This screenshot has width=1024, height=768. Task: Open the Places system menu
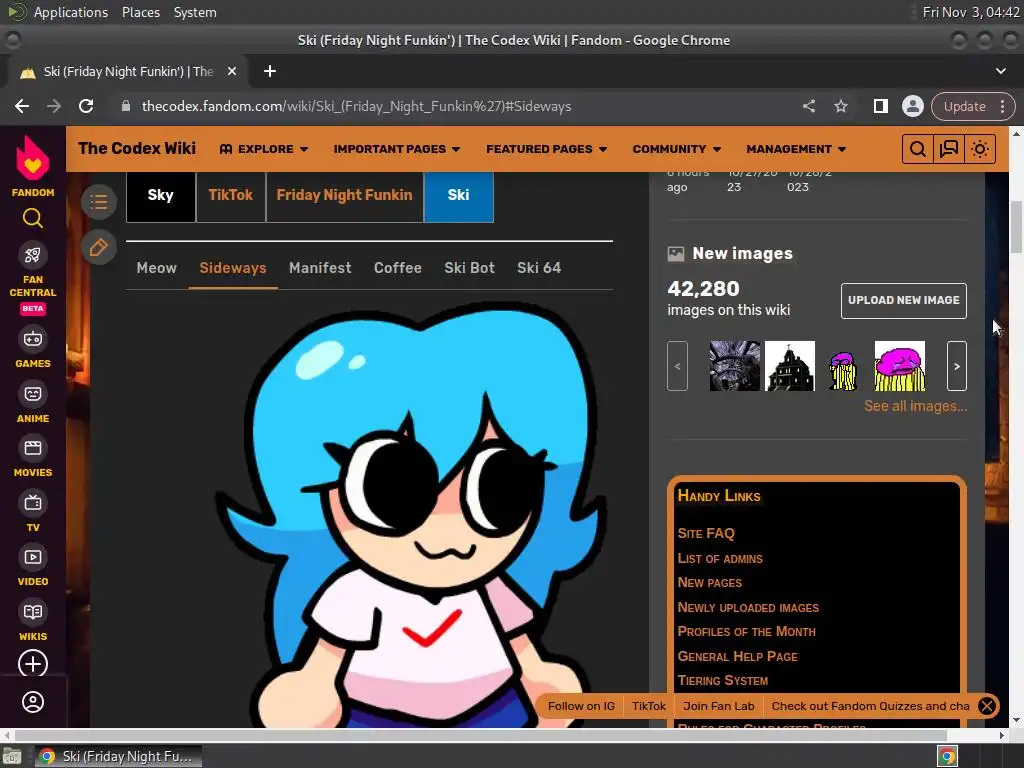point(140,12)
